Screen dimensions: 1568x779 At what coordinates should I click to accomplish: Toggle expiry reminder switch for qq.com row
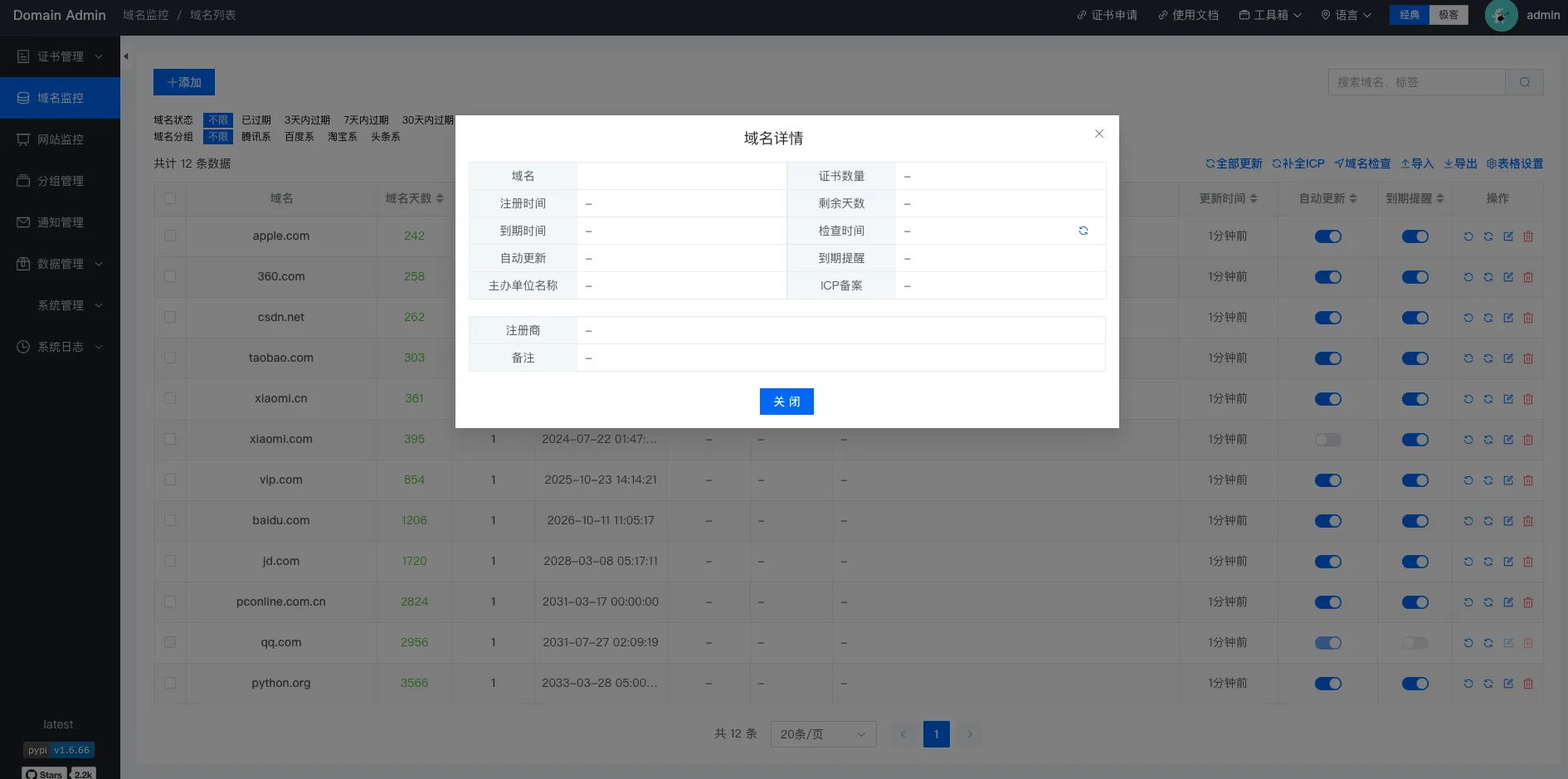(x=1415, y=643)
